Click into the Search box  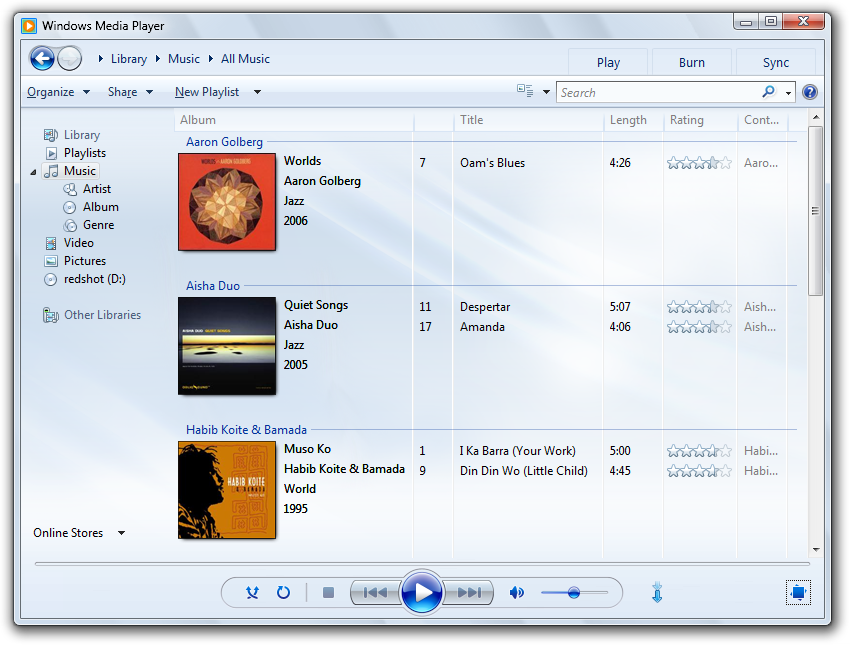pos(659,93)
